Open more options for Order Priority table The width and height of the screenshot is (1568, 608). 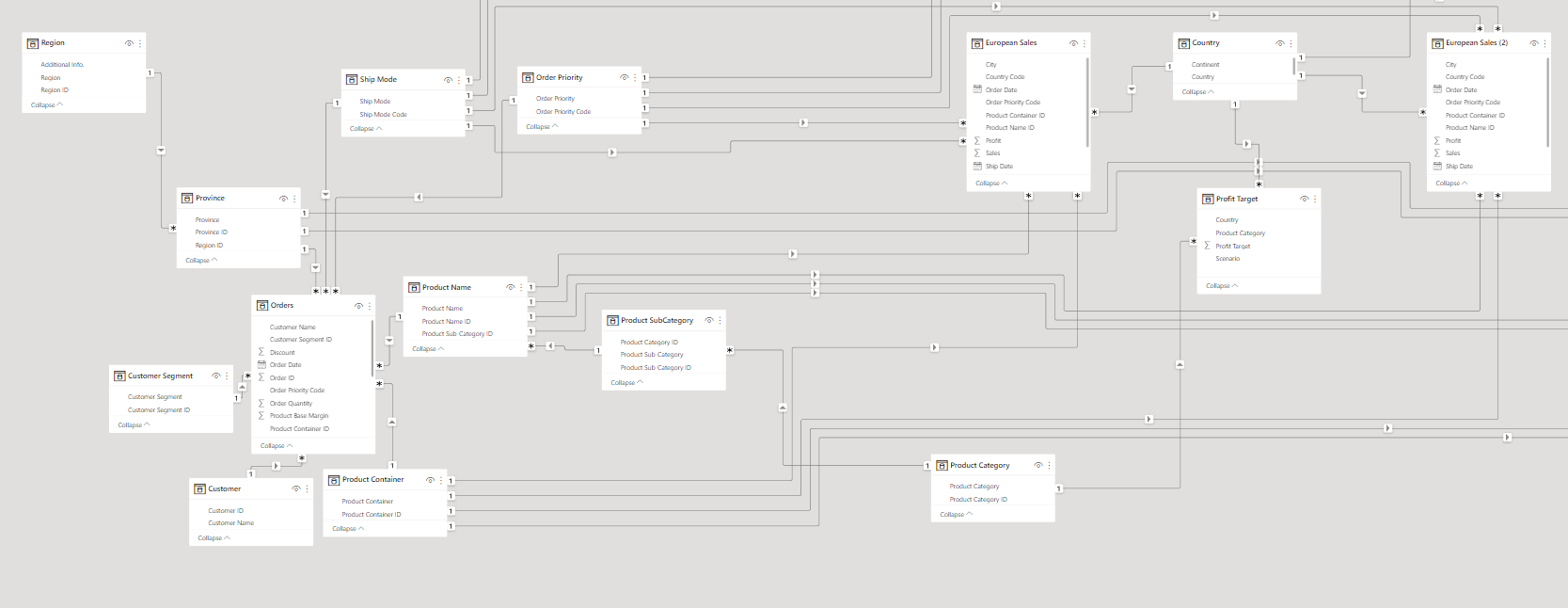point(635,78)
